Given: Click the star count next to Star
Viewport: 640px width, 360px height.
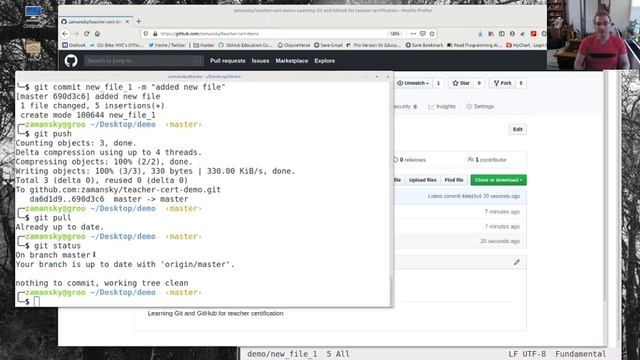Looking at the screenshot, I should pyautogui.click(x=479, y=83).
